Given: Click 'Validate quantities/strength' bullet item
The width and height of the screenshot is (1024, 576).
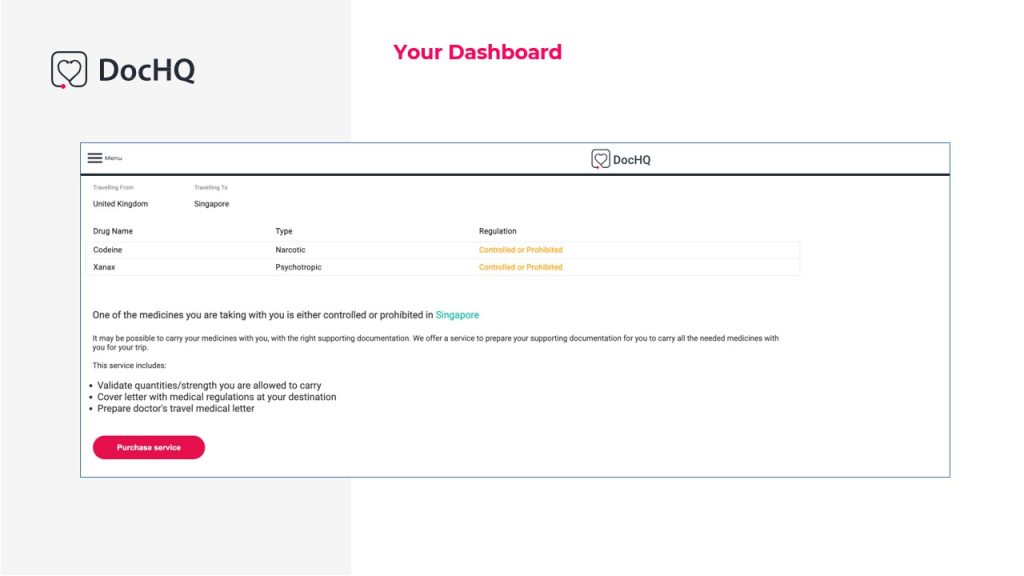Looking at the screenshot, I should pyautogui.click(x=209, y=385).
